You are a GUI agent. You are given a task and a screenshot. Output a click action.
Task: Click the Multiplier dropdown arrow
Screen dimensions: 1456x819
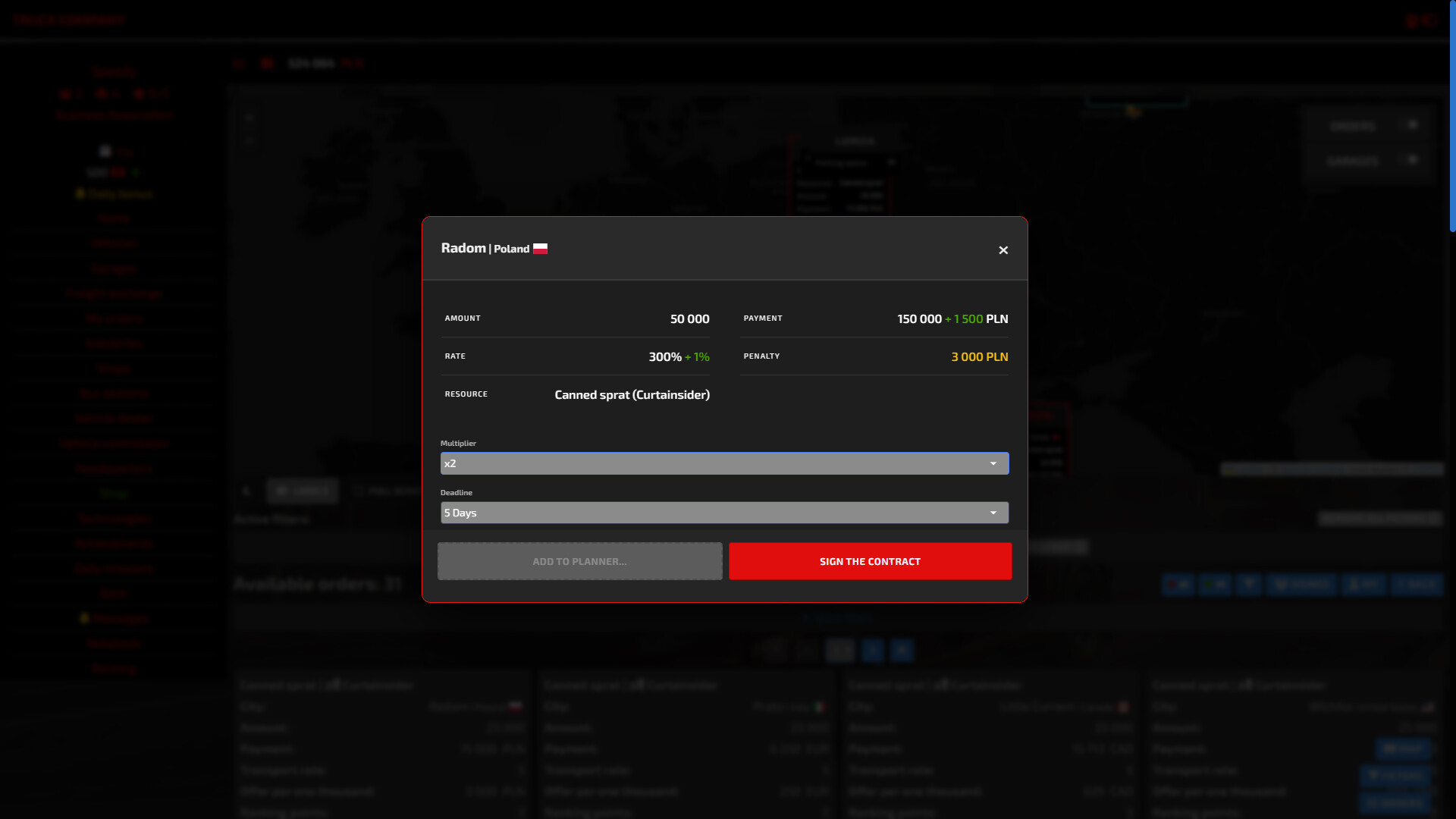click(993, 463)
